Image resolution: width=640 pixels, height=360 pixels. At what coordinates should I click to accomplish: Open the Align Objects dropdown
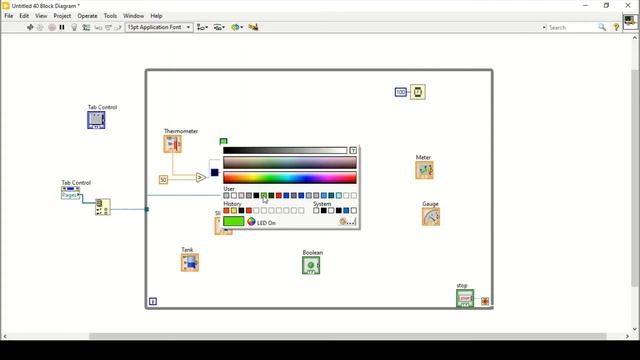click(202, 27)
